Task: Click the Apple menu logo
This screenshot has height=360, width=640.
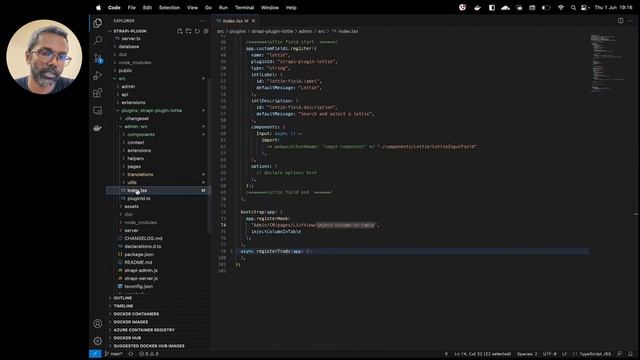Action: pos(98,7)
